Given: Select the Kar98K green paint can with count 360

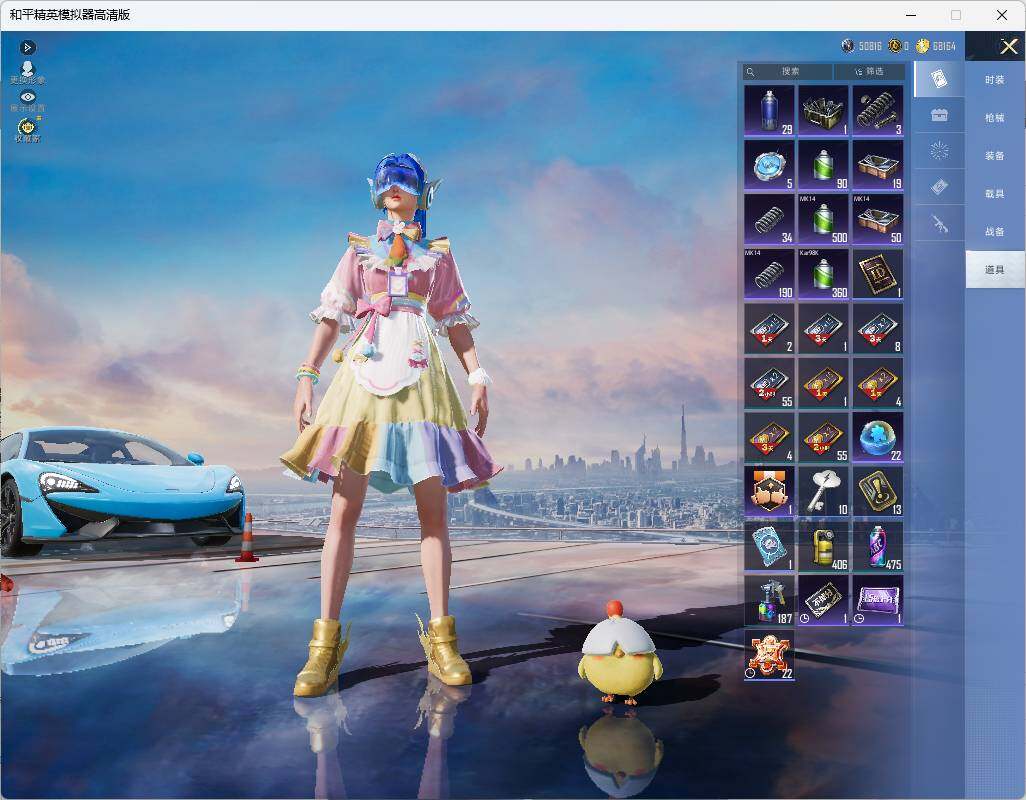Looking at the screenshot, I should pyautogui.click(x=823, y=273).
